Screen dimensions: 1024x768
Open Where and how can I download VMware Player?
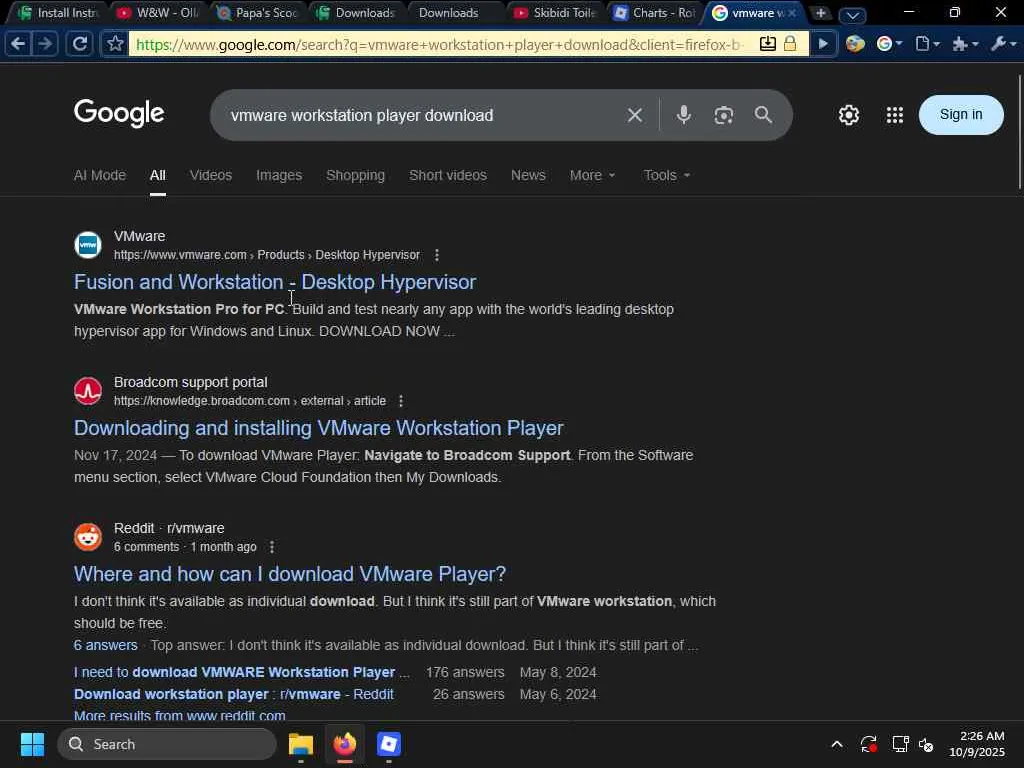coord(290,574)
